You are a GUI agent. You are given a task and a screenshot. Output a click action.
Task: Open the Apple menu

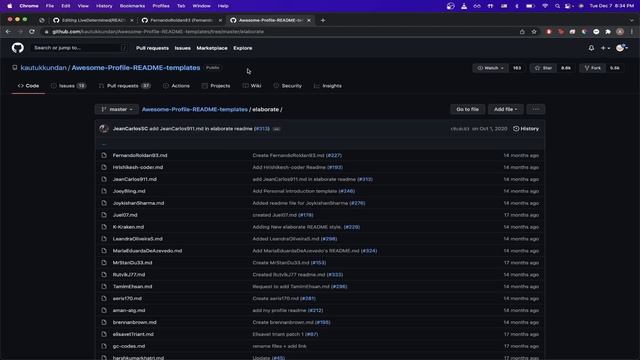pos(9,6)
